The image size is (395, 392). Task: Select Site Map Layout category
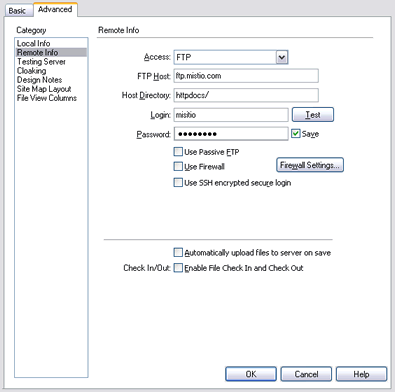coord(44,89)
